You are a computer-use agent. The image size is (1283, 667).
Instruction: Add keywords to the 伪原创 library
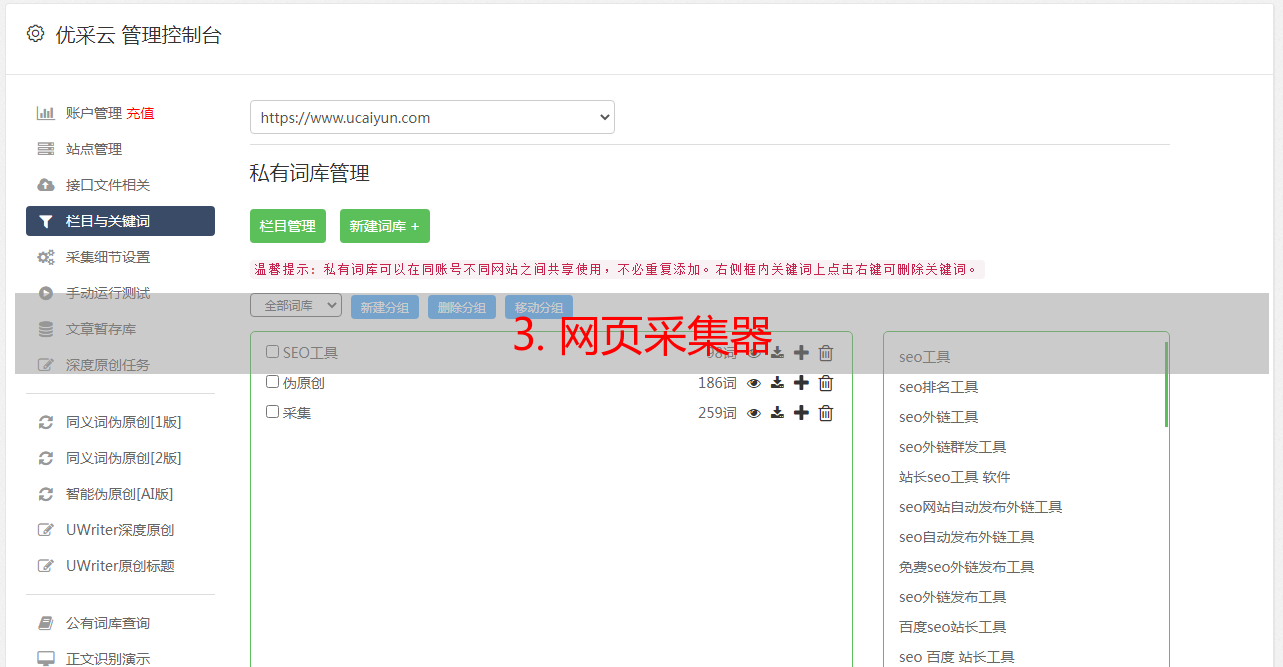(x=801, y=383)
